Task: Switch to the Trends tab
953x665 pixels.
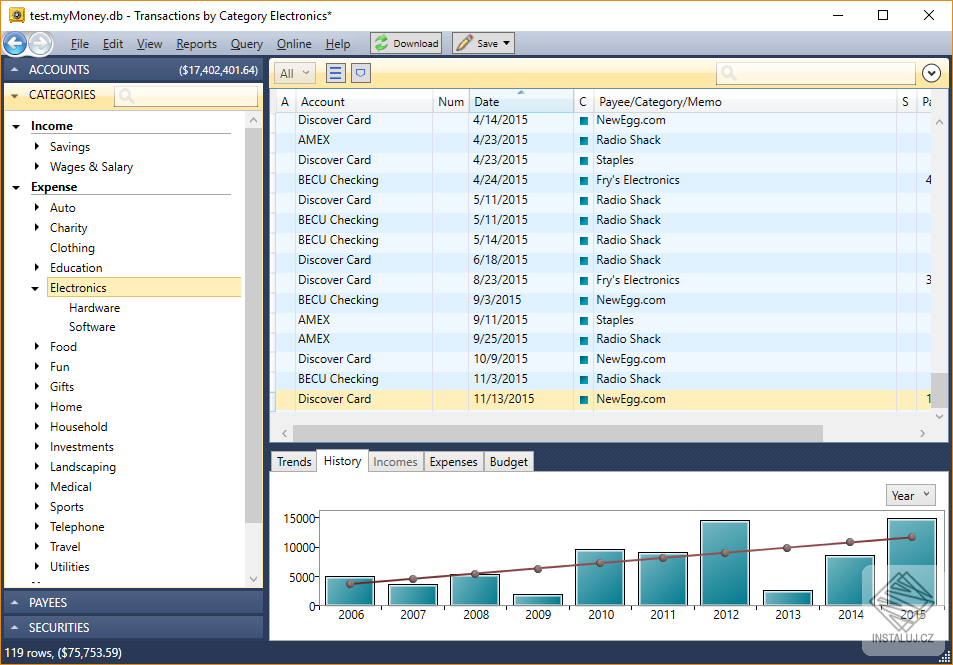Action: point(294,461)
